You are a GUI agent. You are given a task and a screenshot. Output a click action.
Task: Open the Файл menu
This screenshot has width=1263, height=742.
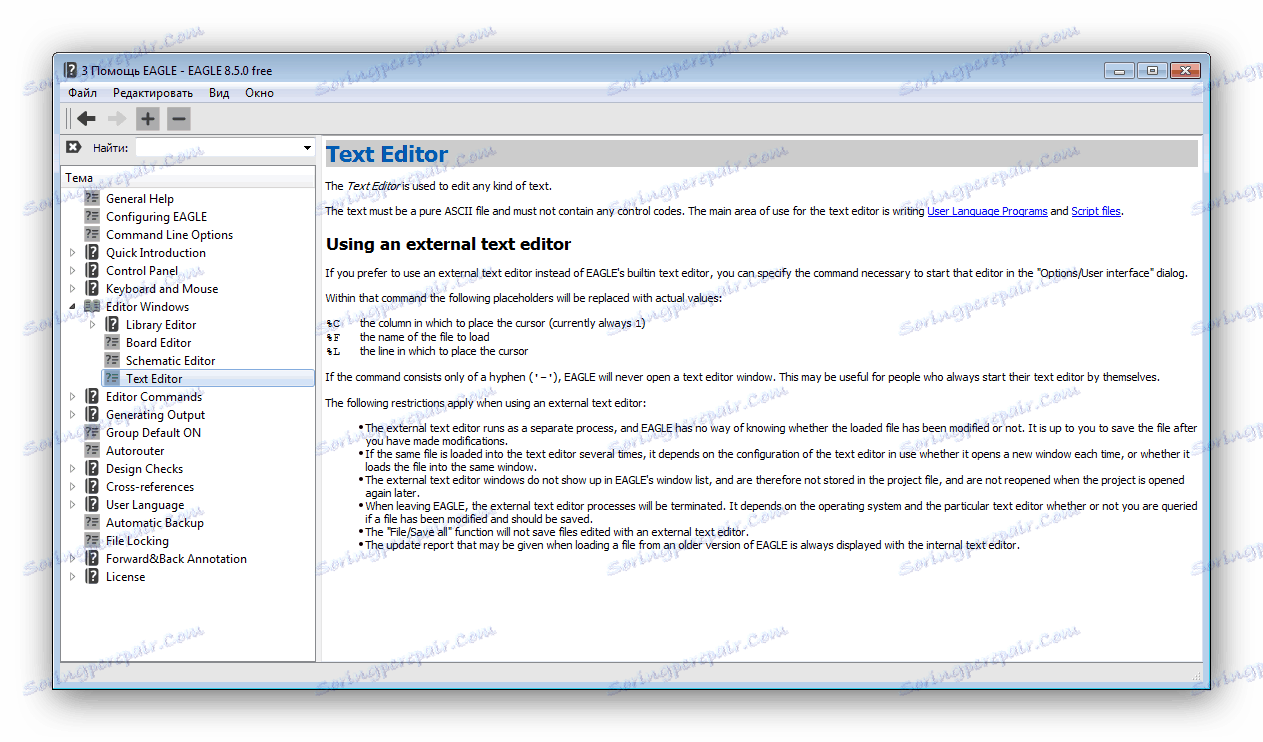coord(83,93)
